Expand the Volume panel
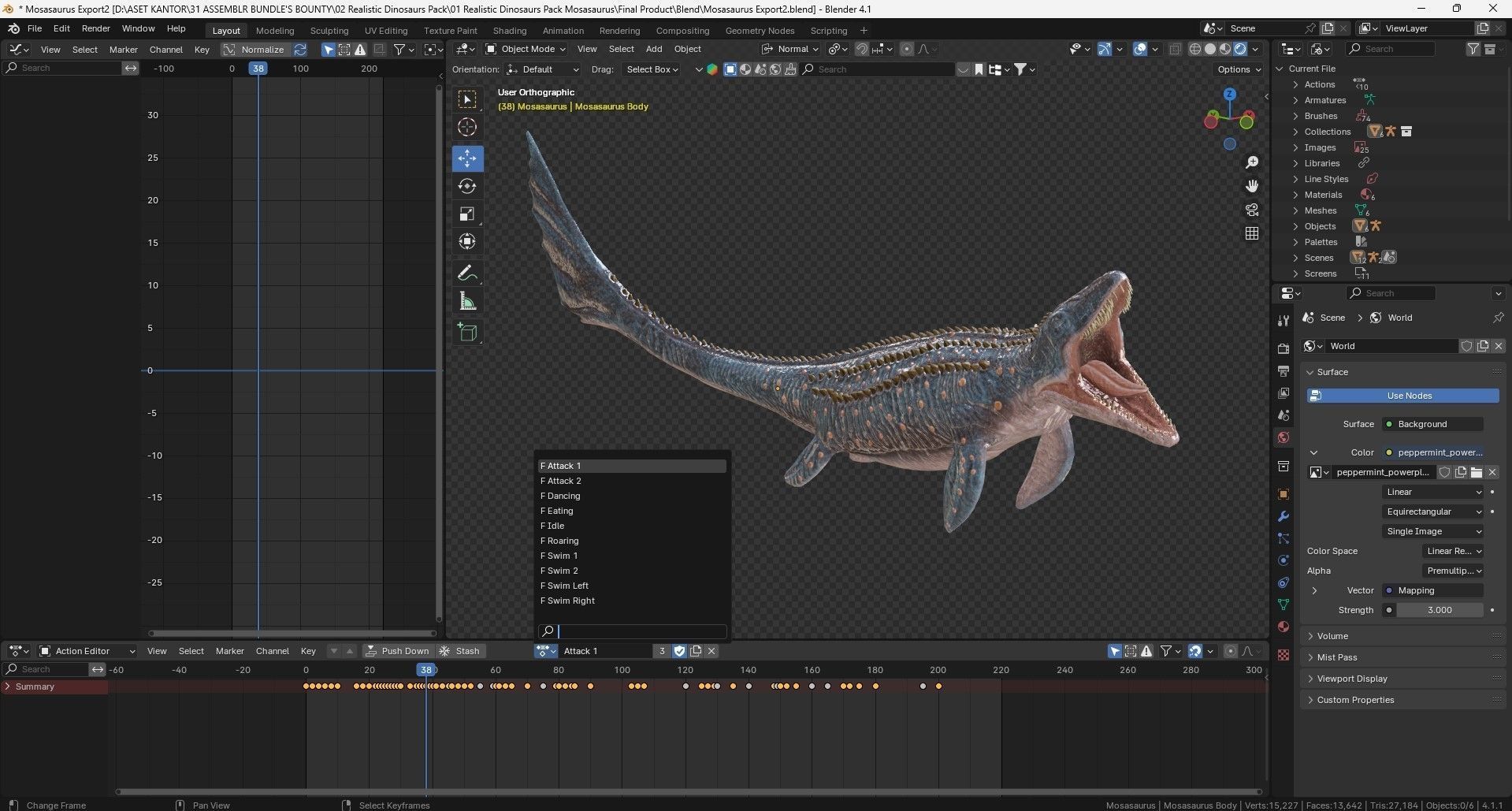The width and height of the screenshot is (1512, 811). pos(1402,636)
